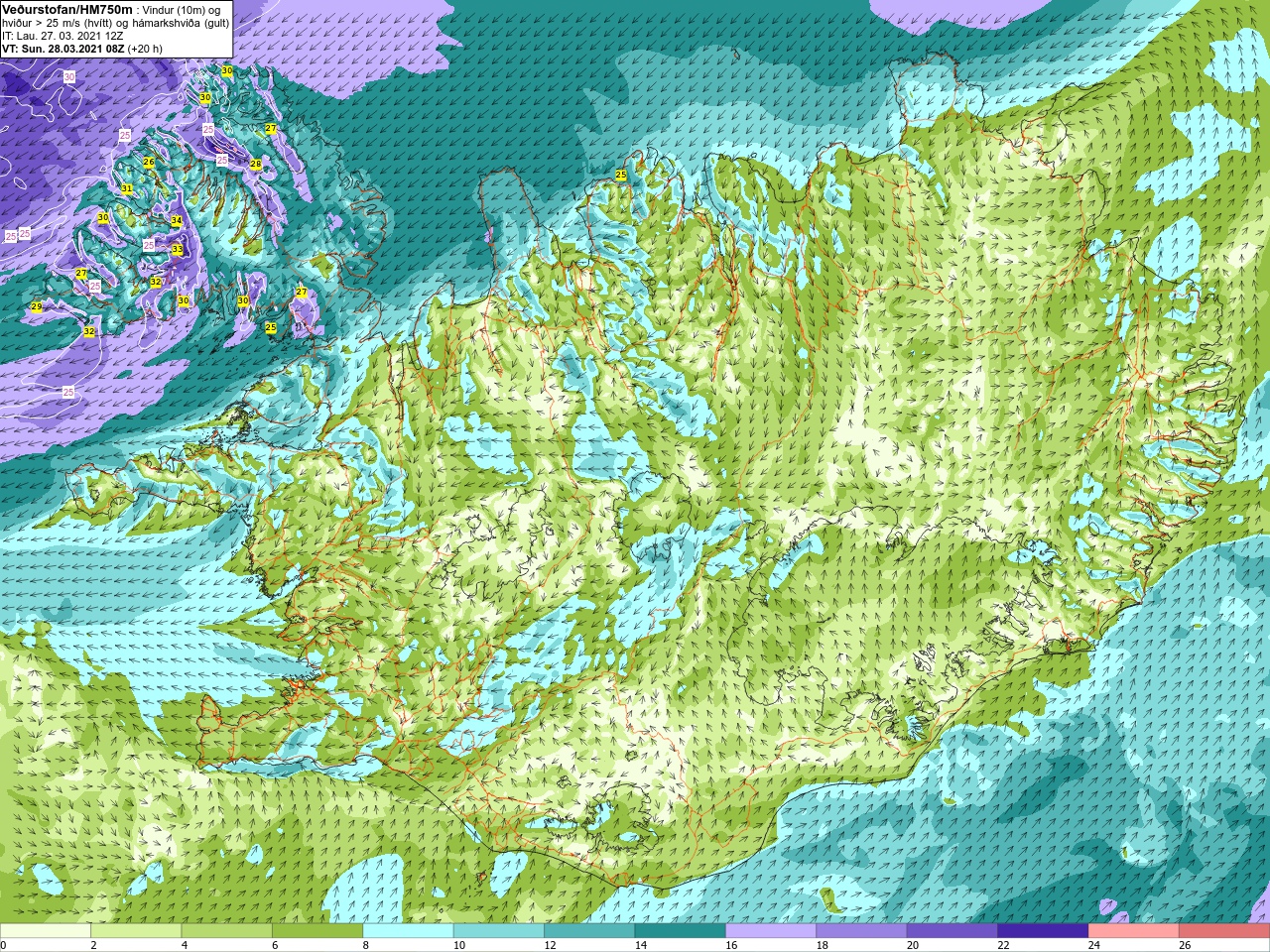Click the yellow "34" max gust label

[x=176, y=220]
